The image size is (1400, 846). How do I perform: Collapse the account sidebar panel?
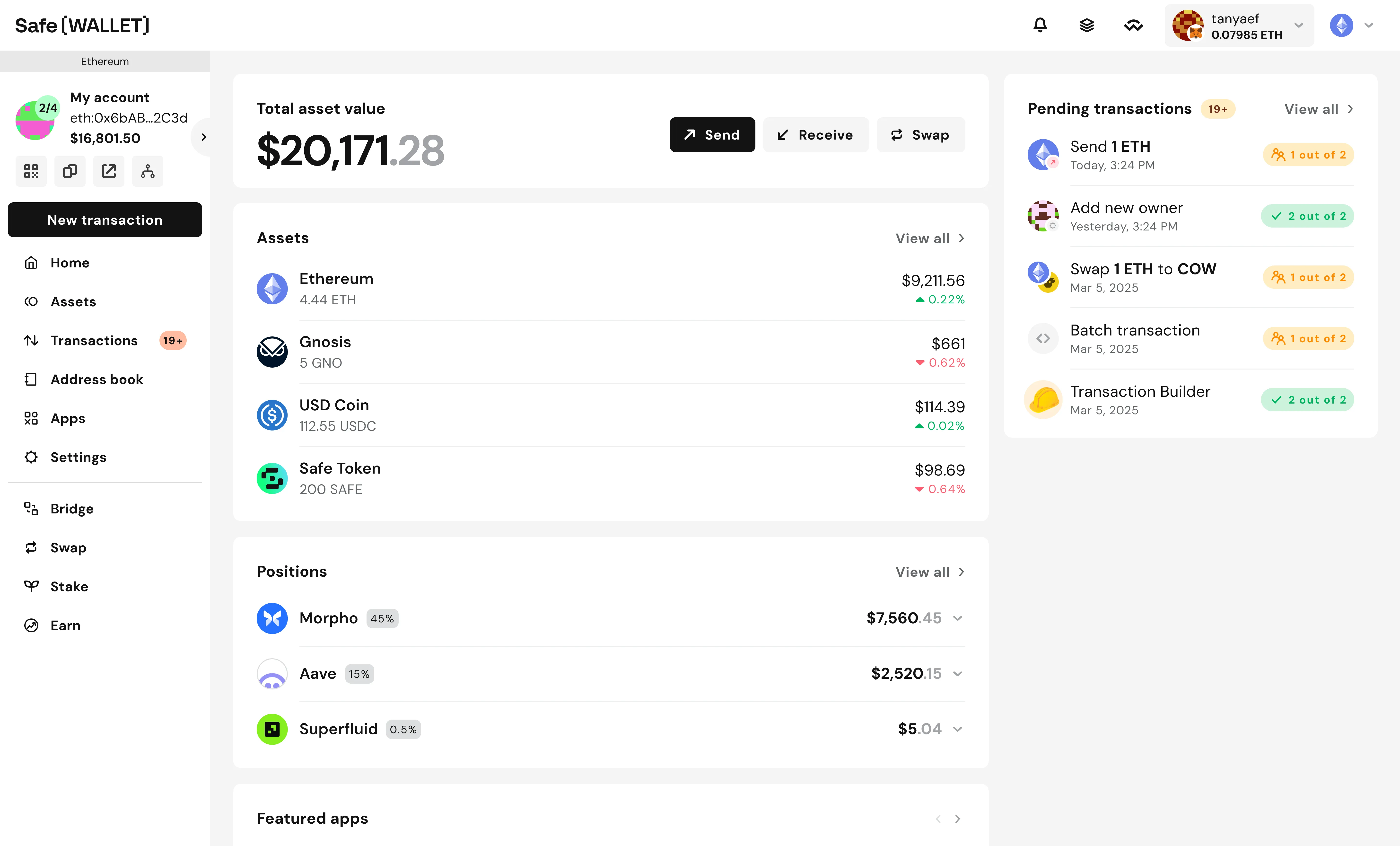(x=203, y=136)
